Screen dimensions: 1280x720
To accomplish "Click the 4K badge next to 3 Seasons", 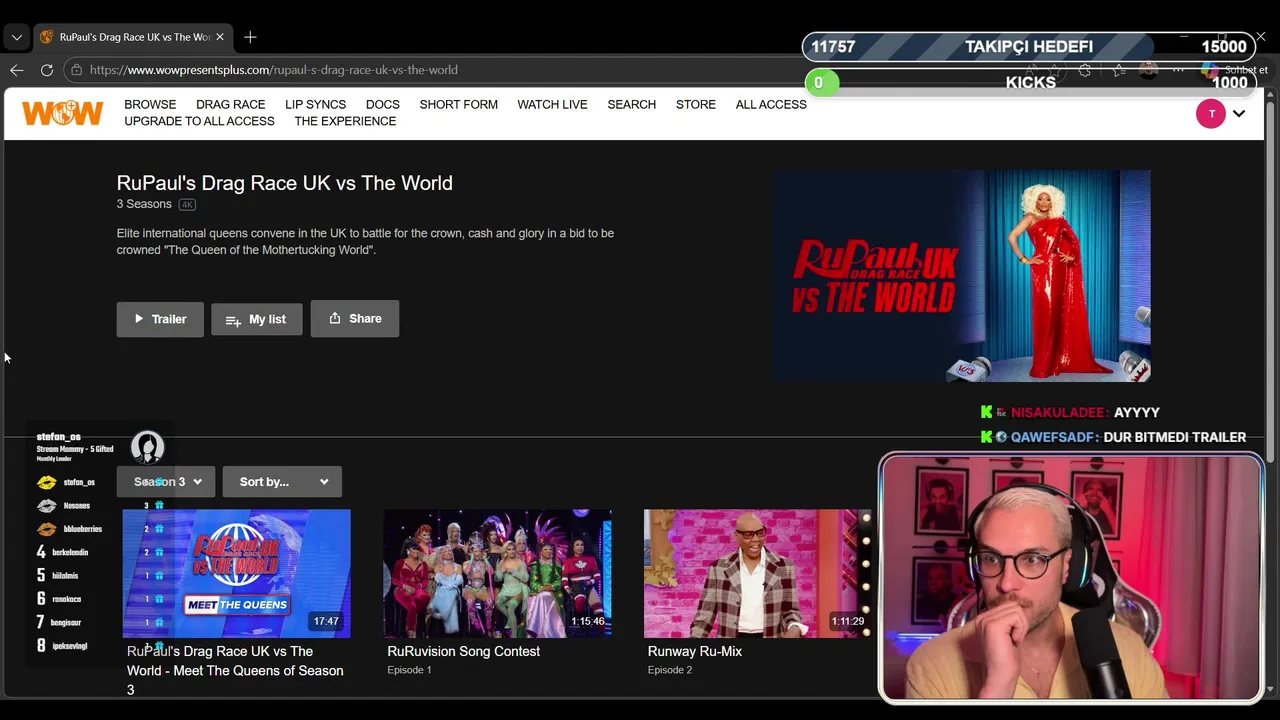I will (187, 204).
